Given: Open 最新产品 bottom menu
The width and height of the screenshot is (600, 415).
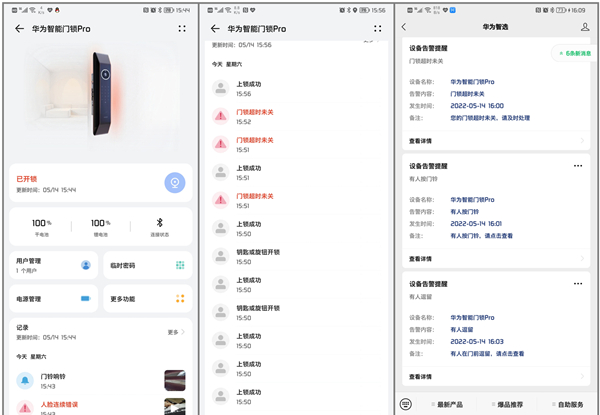Looking at the screenshot, I should [446, 404].
